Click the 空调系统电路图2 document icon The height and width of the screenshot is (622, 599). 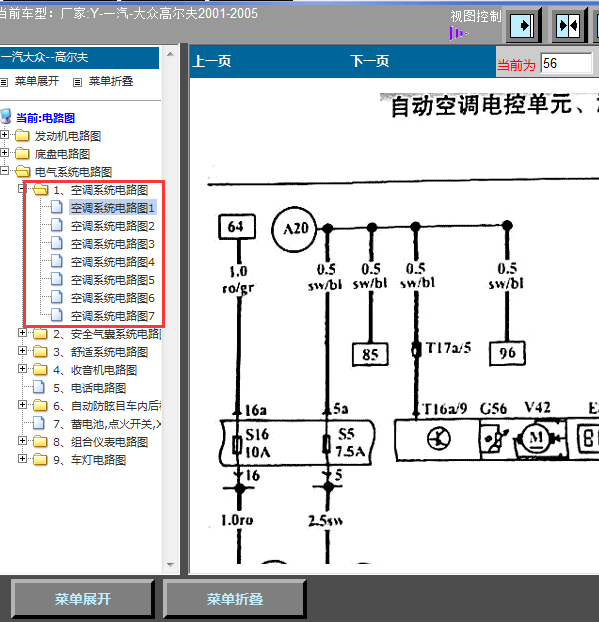[57, 225]
